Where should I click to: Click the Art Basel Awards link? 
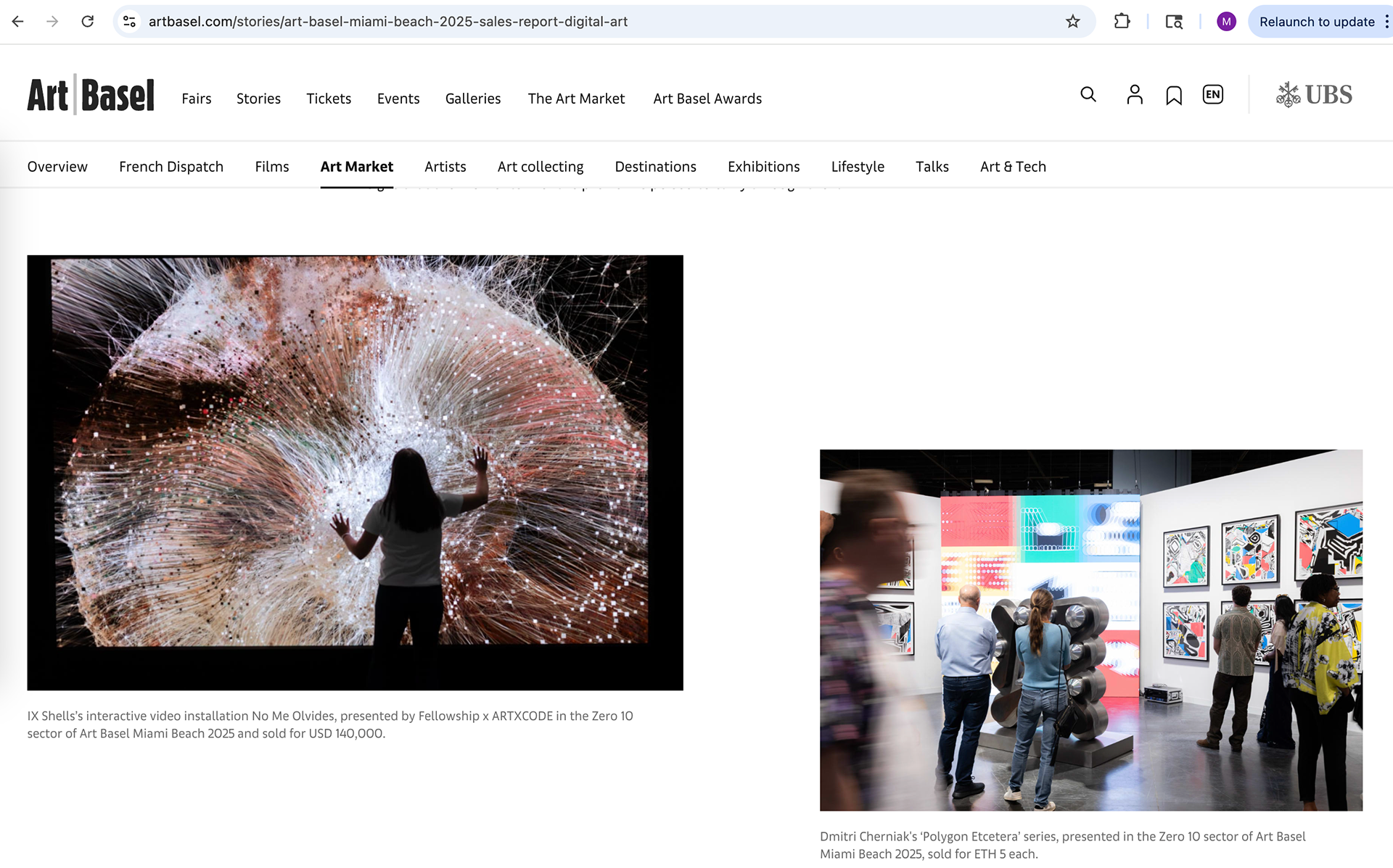click(x=707, y=99)
